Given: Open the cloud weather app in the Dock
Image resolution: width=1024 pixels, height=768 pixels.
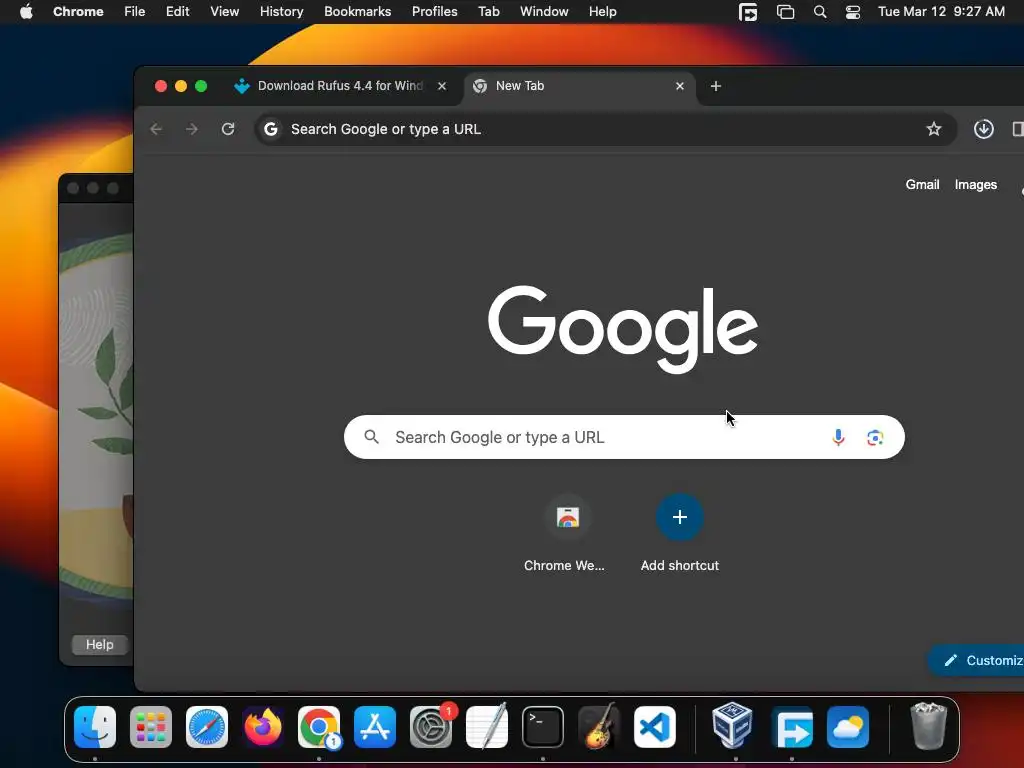Looking at the screenshot, I should point(848,727).
